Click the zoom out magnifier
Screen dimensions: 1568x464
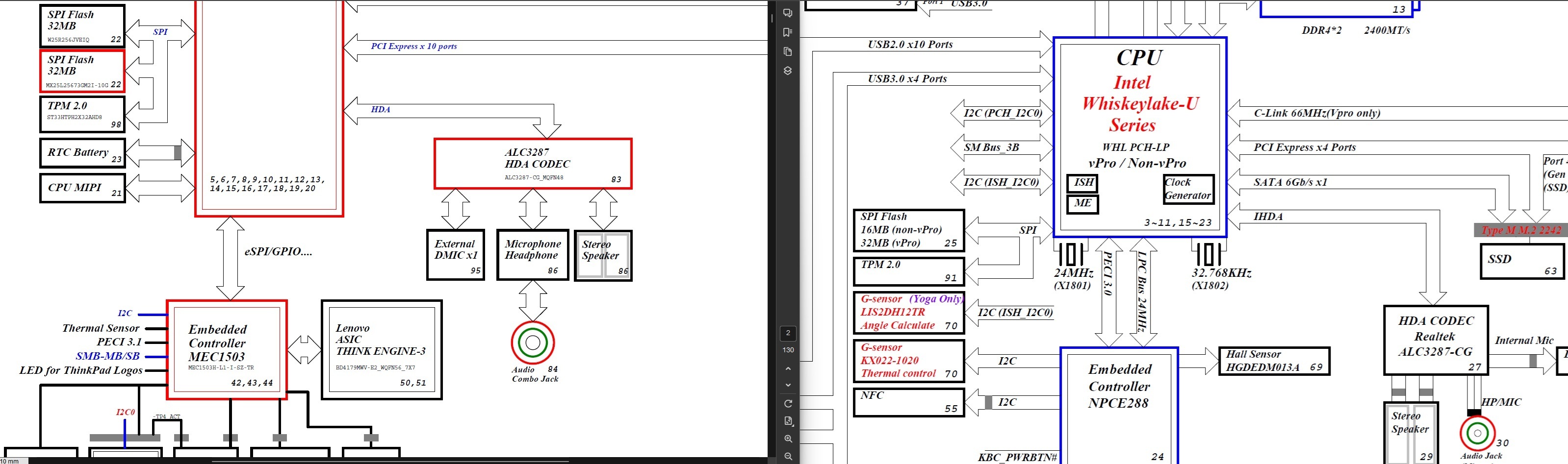788,456
